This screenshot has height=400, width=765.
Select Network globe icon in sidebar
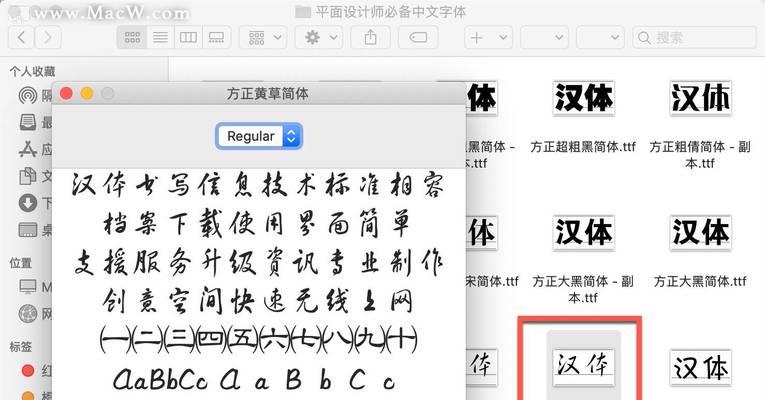28,313
